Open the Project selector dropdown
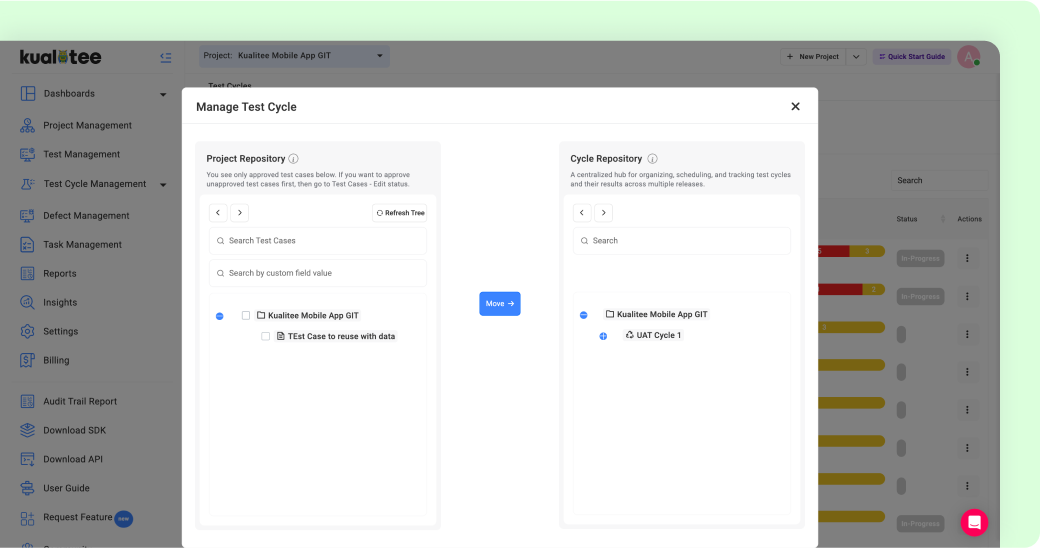The image size is (1040, 548). tap(294, 56)
